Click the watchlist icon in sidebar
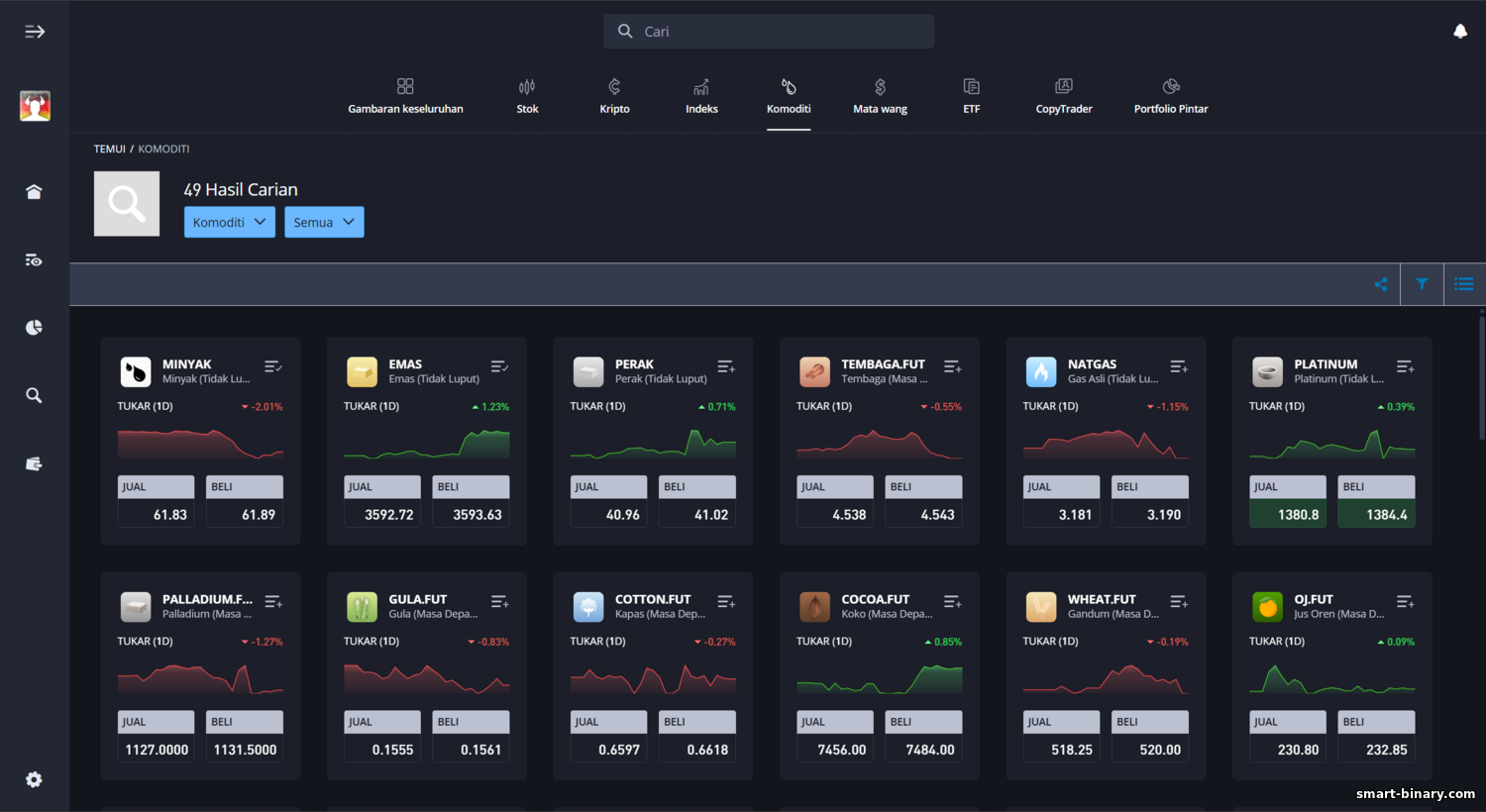Image resolution: width=1486 pixels, height=812 pixels. pos(34,260)
